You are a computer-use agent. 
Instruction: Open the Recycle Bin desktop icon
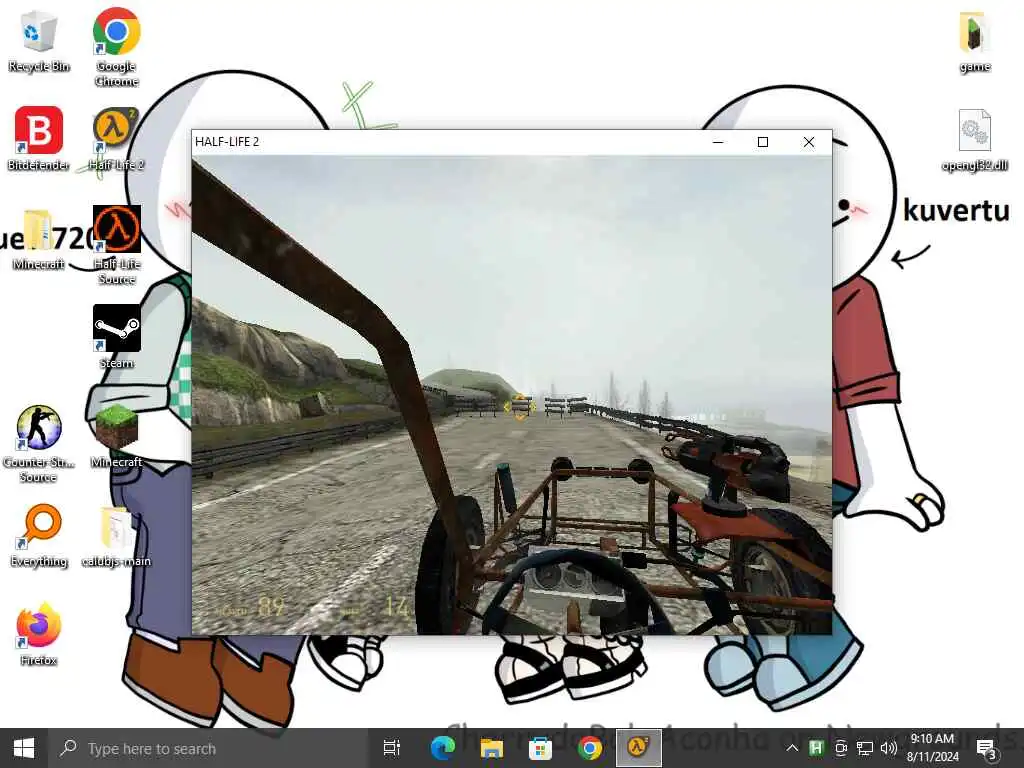point(39,40)
